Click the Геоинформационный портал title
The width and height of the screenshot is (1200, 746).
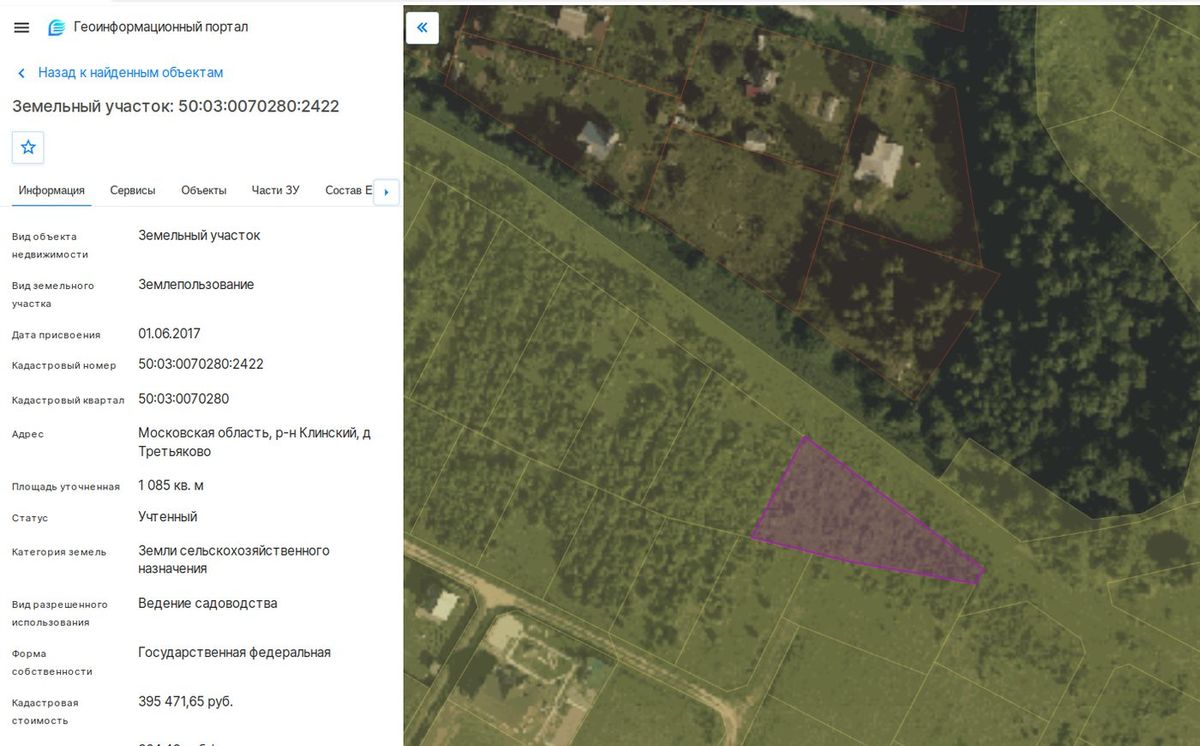[x=161, y=27]
